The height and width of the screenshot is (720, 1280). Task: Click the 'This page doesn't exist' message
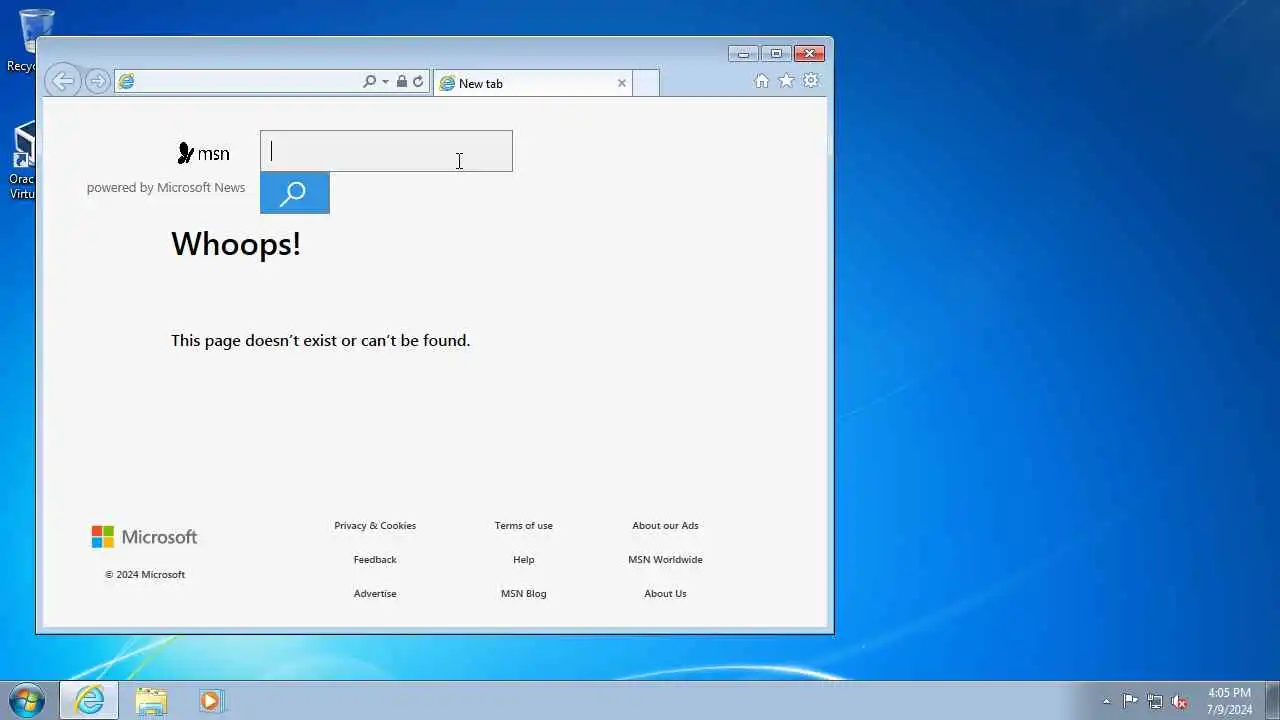pyautogui.click(x=320, y=340)
